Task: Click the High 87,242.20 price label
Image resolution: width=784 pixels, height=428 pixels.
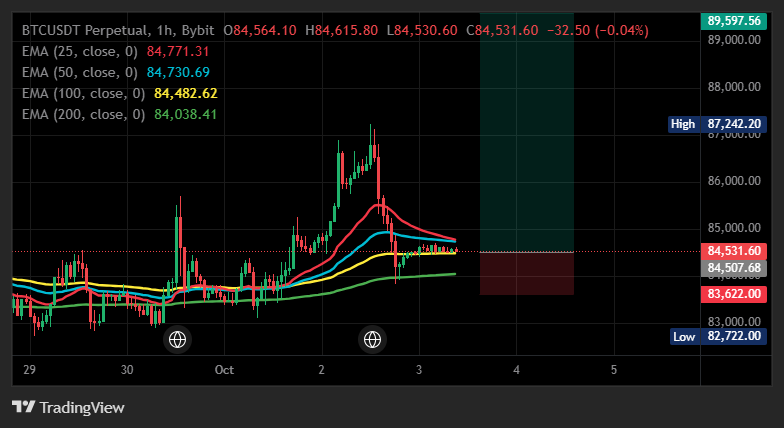Action: (717, 124)
